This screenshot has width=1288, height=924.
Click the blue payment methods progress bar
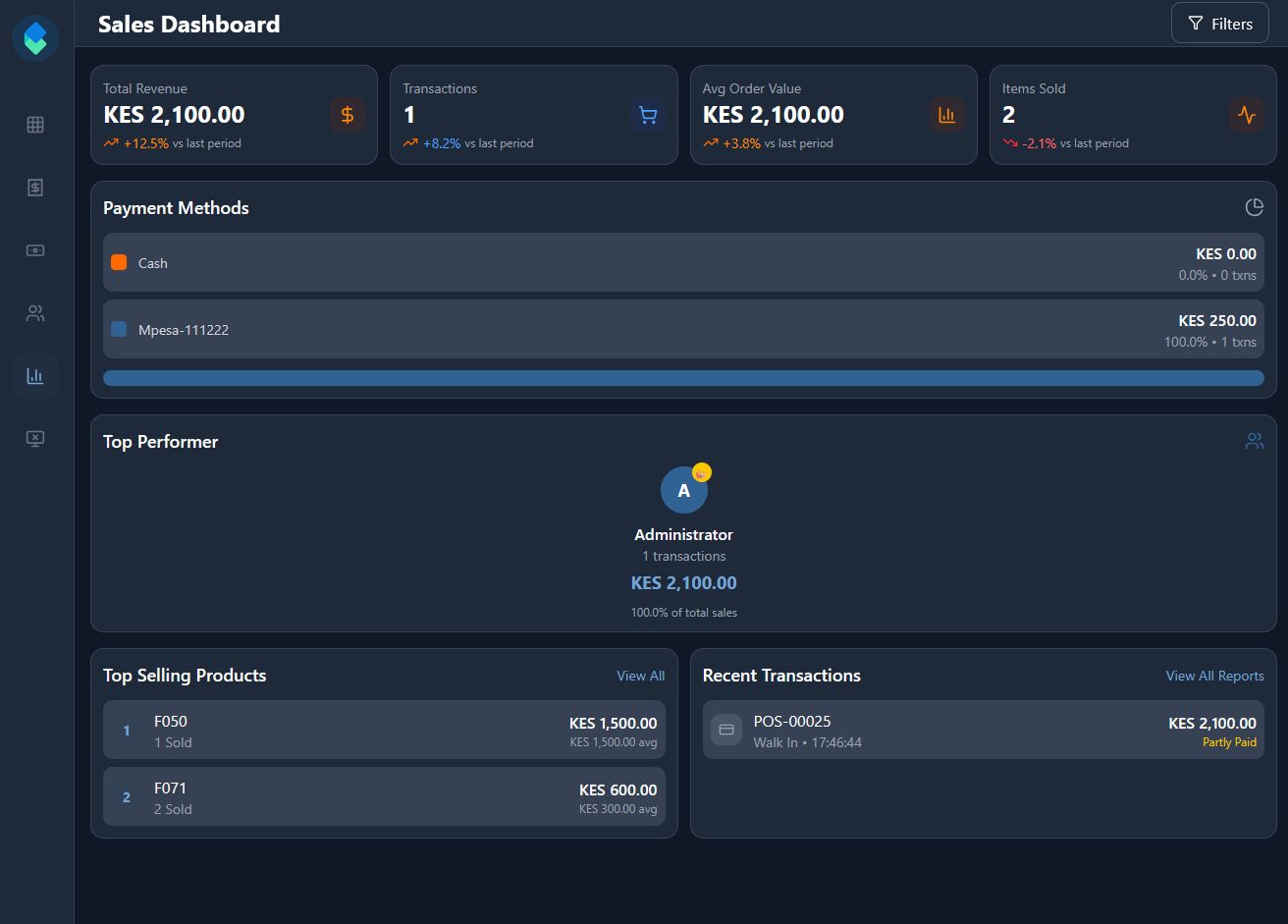click(683, 378)
